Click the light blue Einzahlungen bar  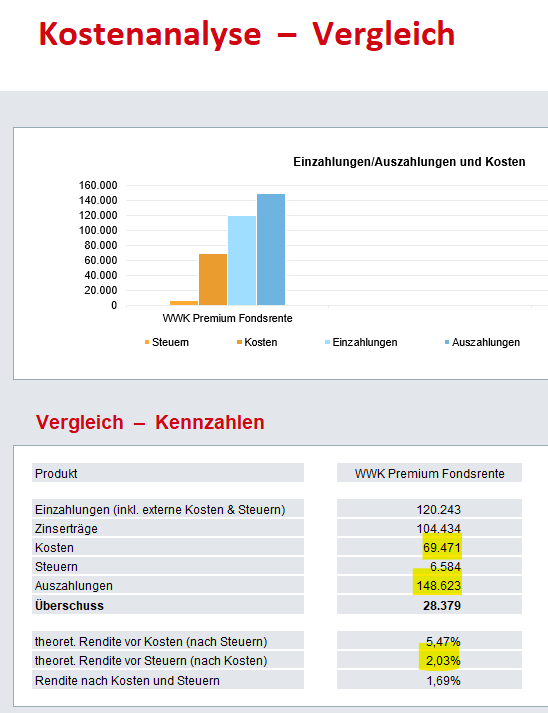[x=242, y=261]
